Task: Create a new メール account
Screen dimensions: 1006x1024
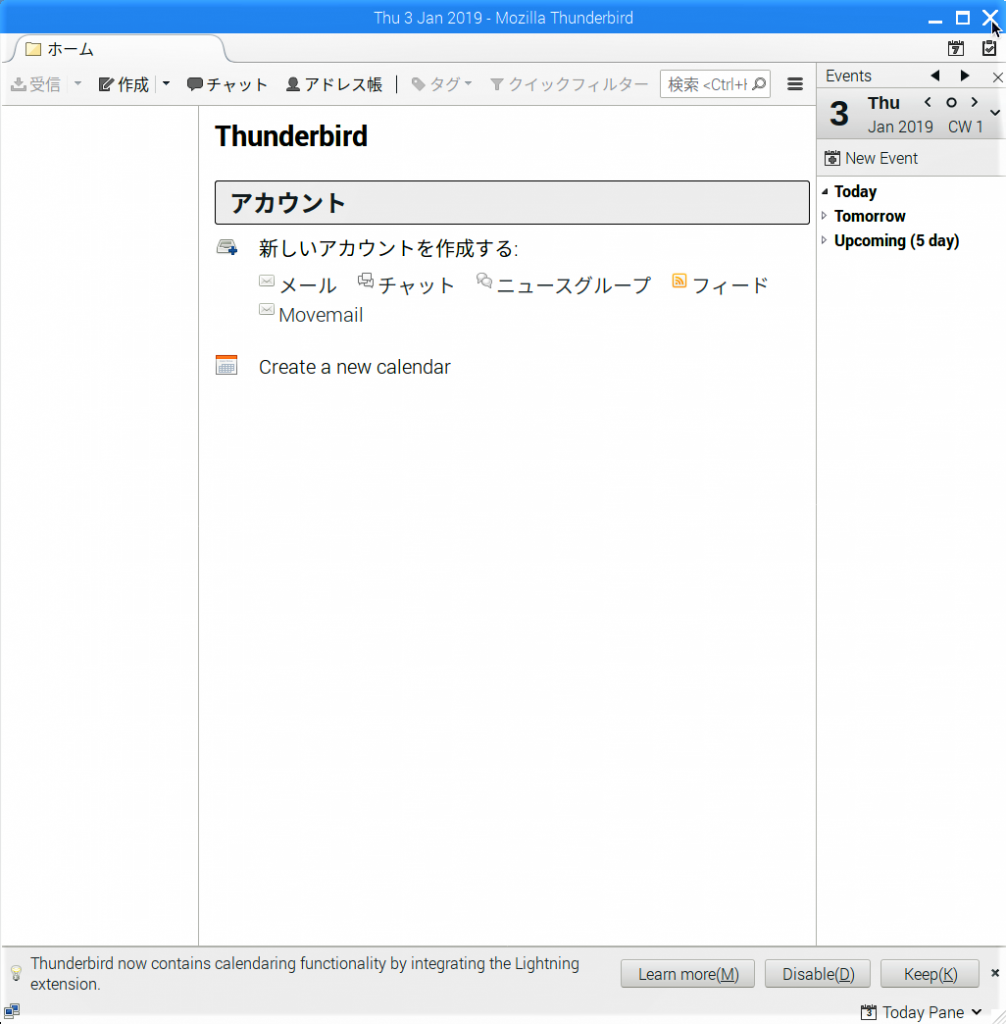Action: click(x=298, y=285)
